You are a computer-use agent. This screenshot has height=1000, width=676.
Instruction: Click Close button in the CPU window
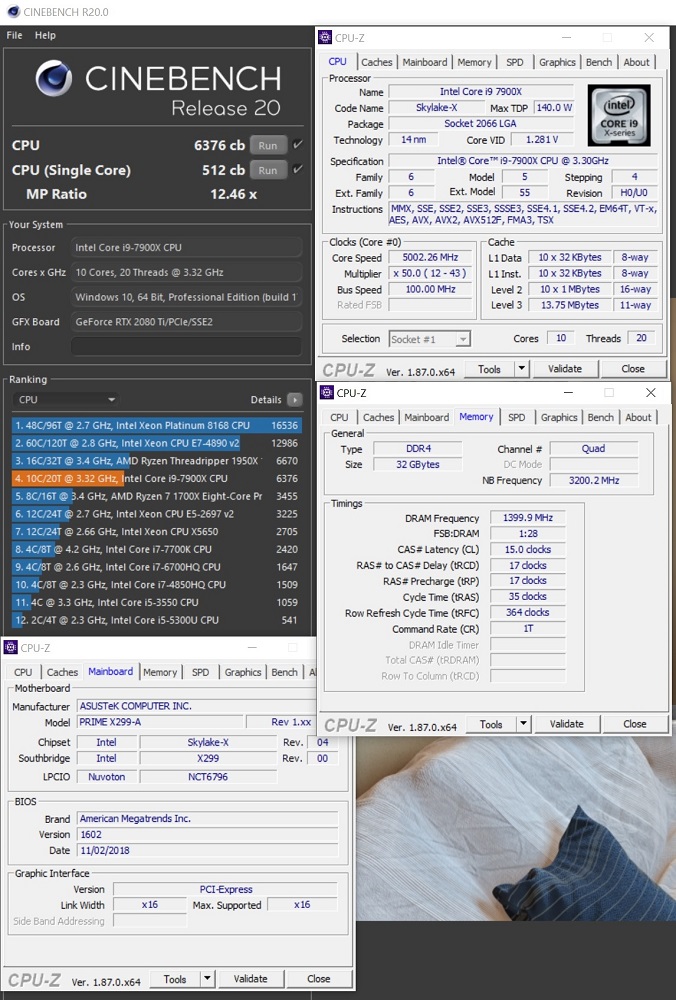[x=633, y=369]
